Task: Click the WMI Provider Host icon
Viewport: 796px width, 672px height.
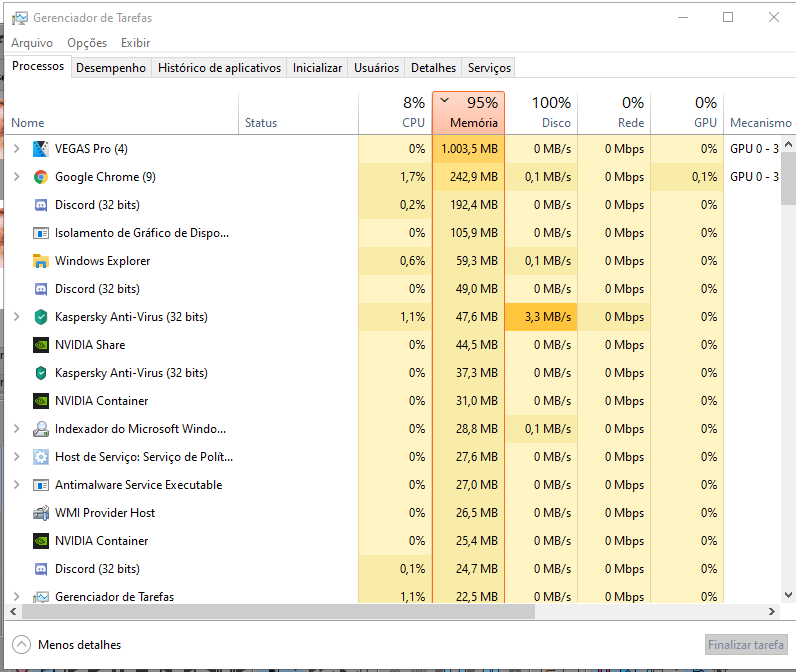Action: click(x=41, y=513)
